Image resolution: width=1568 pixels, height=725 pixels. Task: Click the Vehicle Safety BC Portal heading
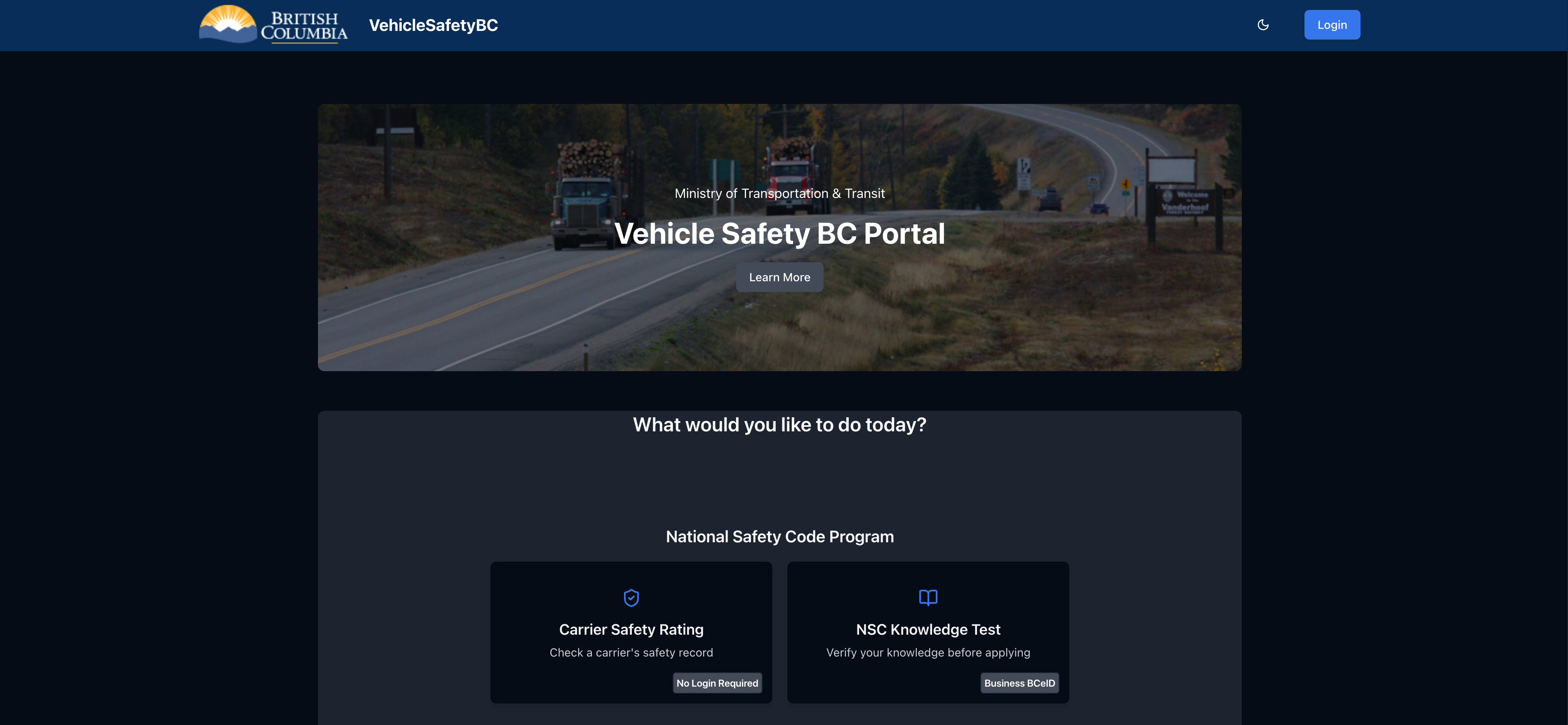[779, 234]
